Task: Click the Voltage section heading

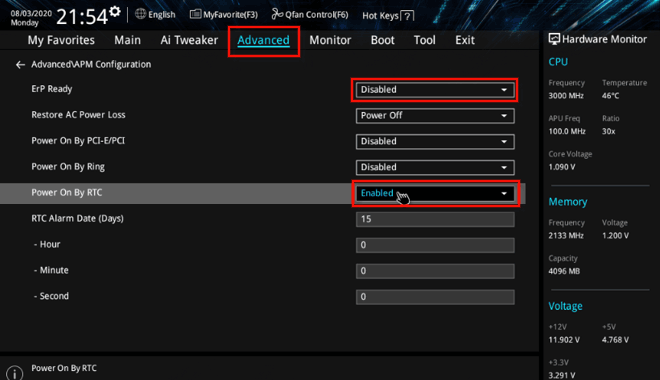Action: [x=565, y=306]
